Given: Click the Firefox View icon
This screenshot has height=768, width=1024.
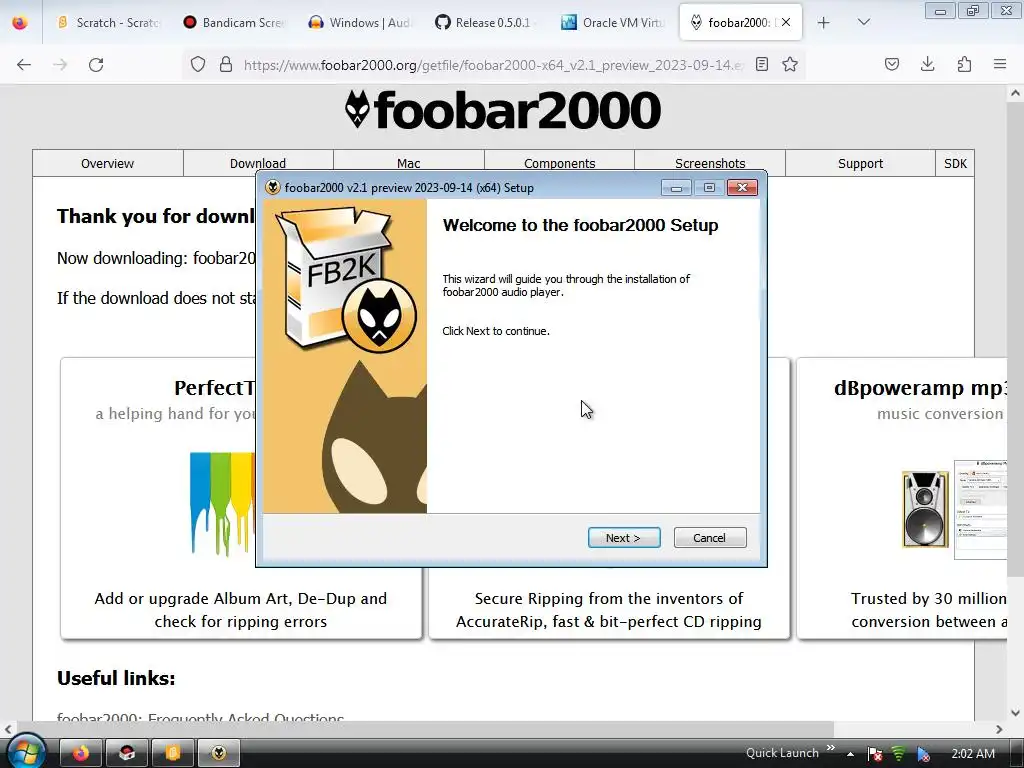Looking at the screenshot, I should (x=20, y=22).
